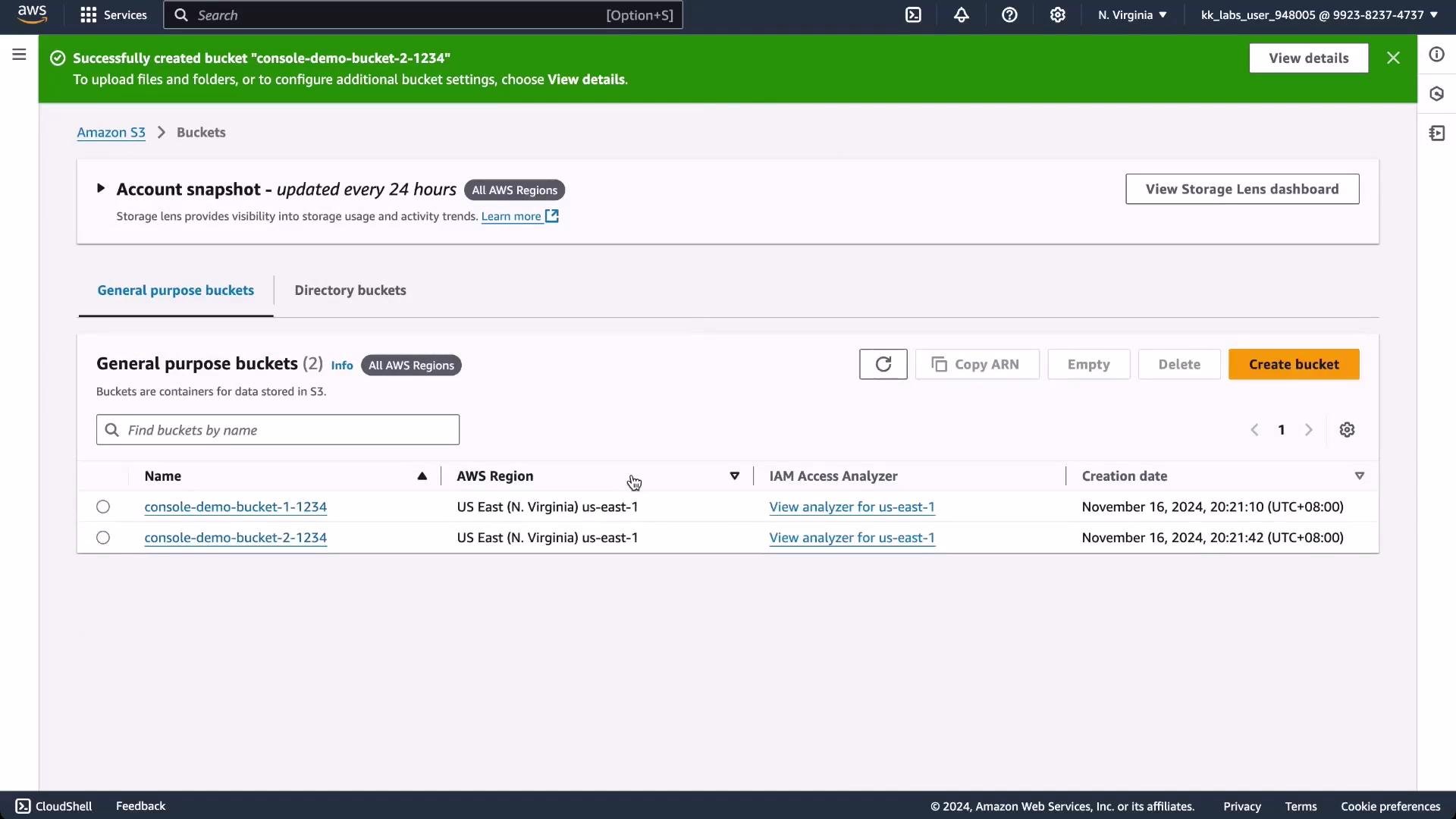Open the info panel icon at right
Screen dimensions: 1456x819
[x=1436, y=55]
